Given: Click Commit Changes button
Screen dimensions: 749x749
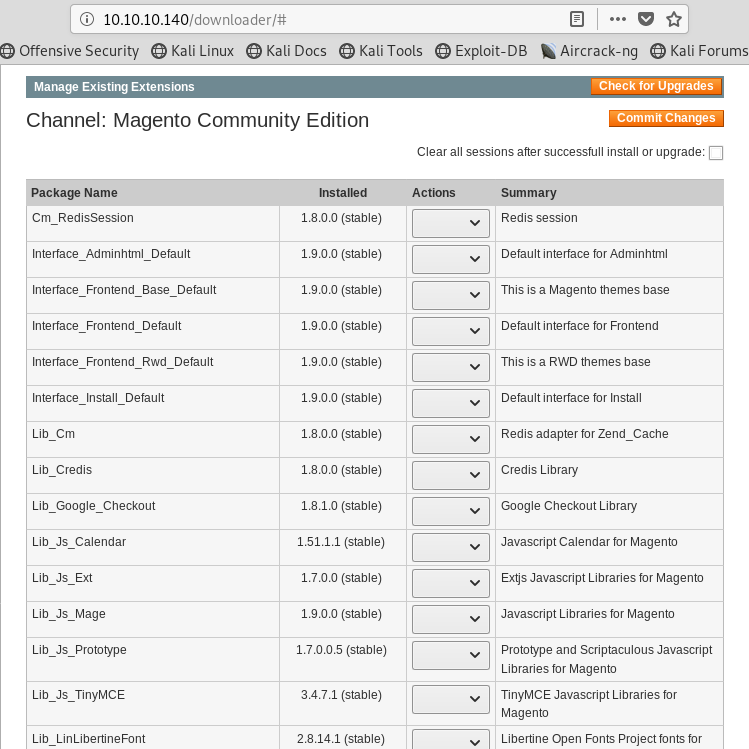Looking at the screenshot, I should coord(666,118).
